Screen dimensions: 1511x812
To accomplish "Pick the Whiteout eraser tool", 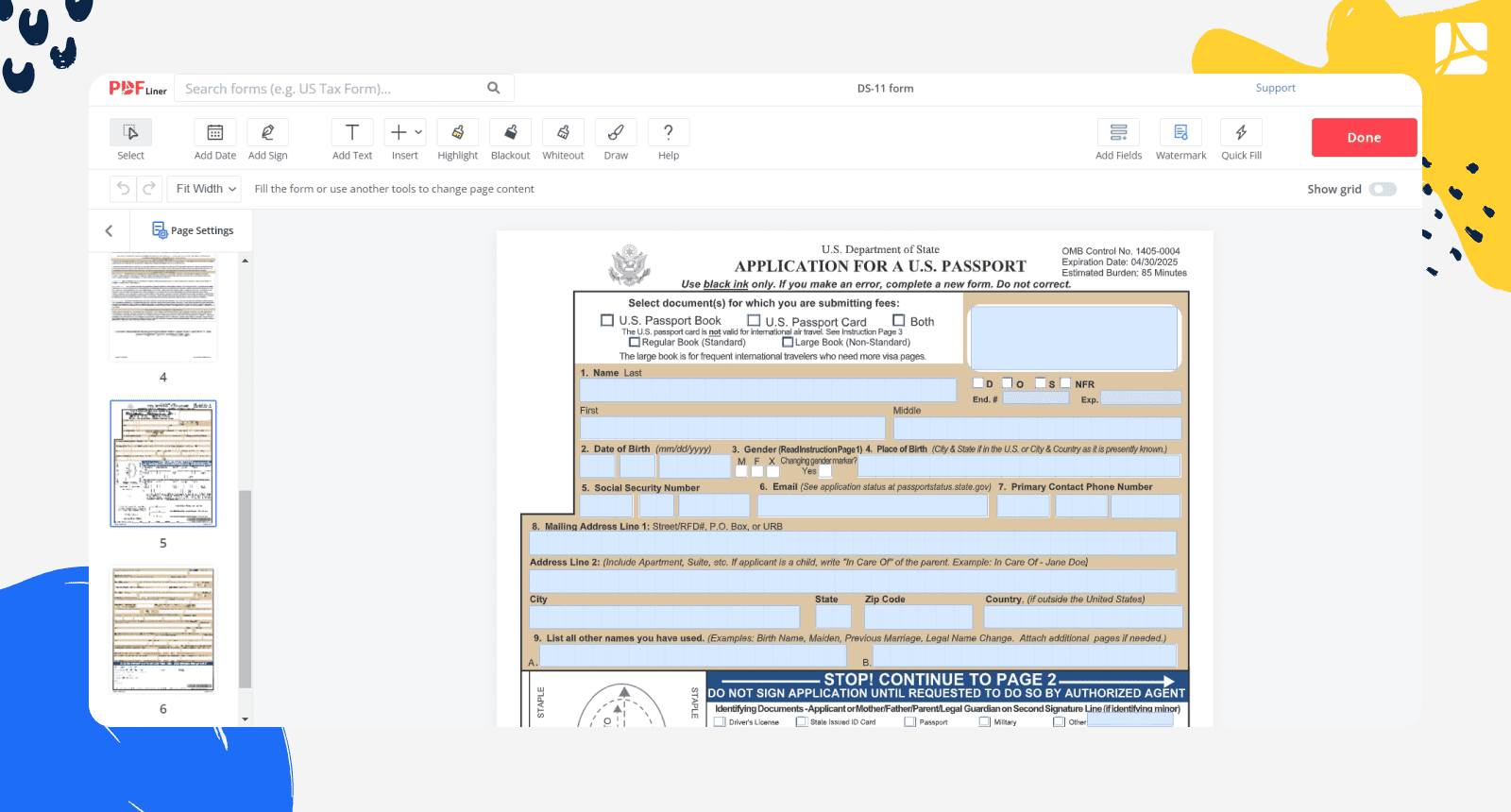I will tap(563, 133).
